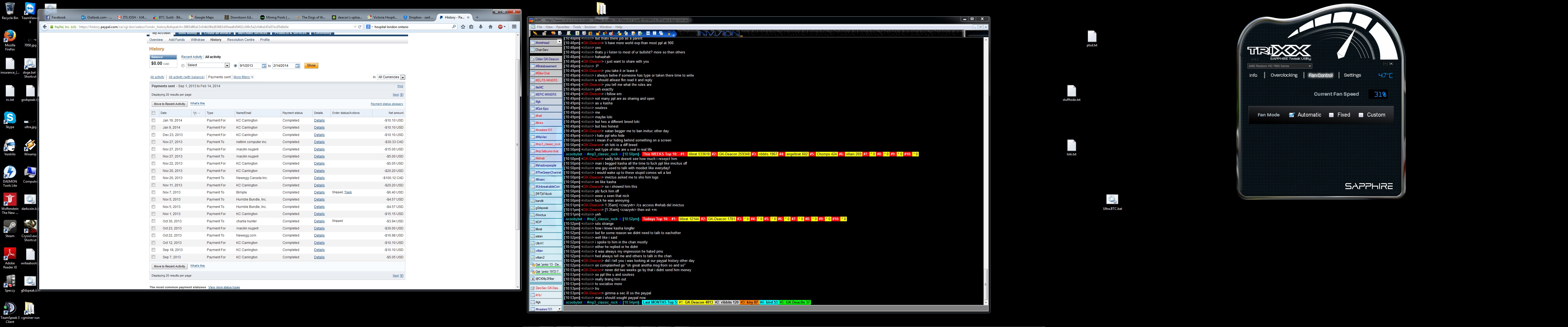Open the mIRC Favorites menu
1568x327 pixels.
tap(562, 27)
